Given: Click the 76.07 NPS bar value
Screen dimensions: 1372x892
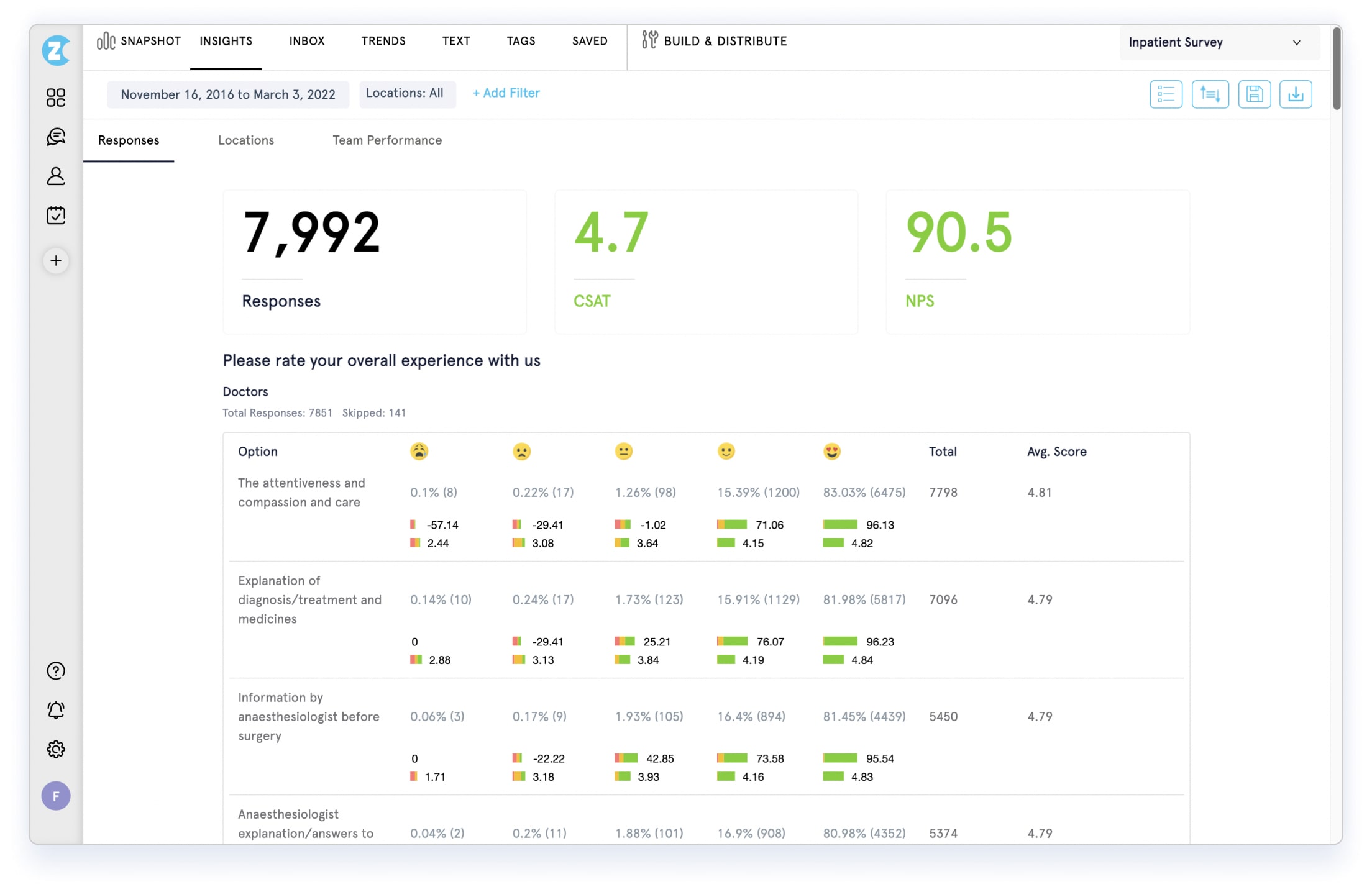Looking at the screenshot, I should click(771, 642).
